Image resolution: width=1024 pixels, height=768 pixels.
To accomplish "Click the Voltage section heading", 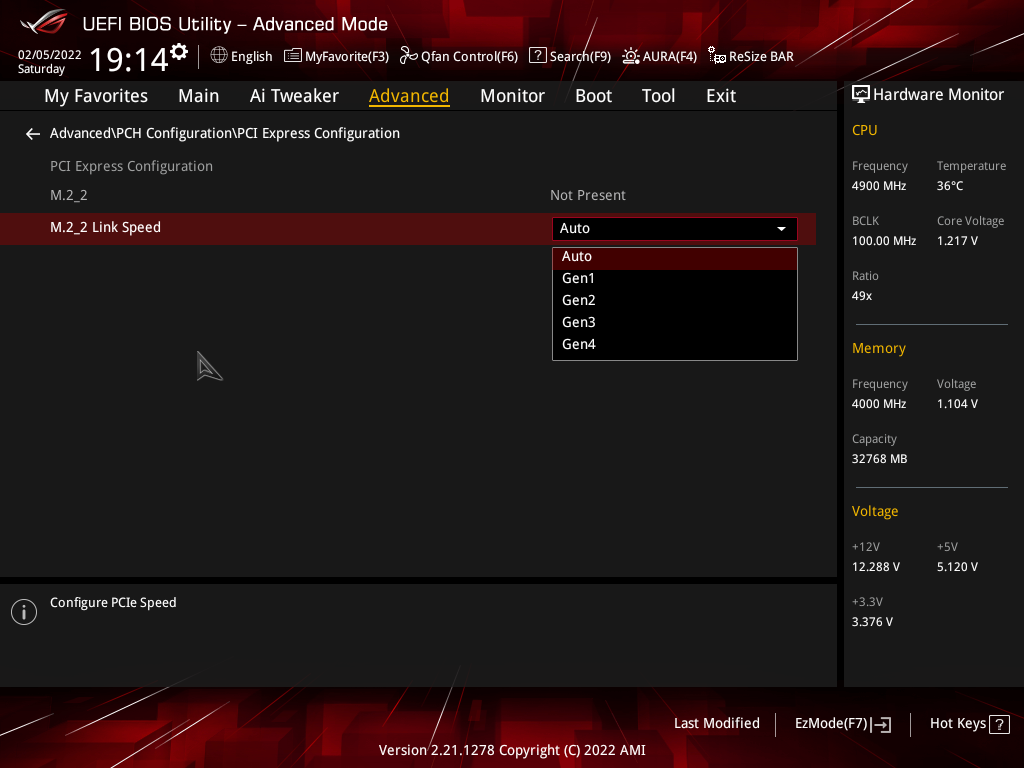I will pyautogui.click(x=874, y=511).
